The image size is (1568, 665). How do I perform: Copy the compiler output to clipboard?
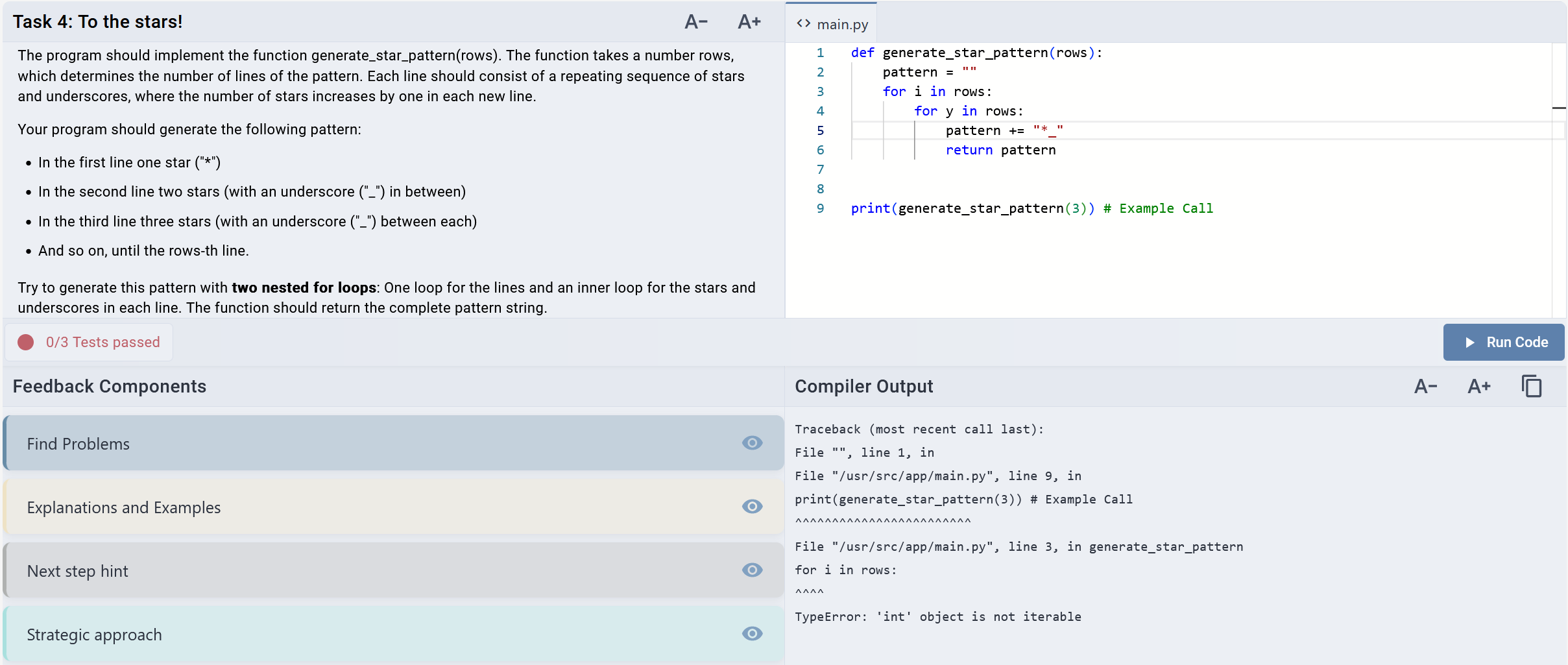pyautogui.click(x=1531, y=387)
